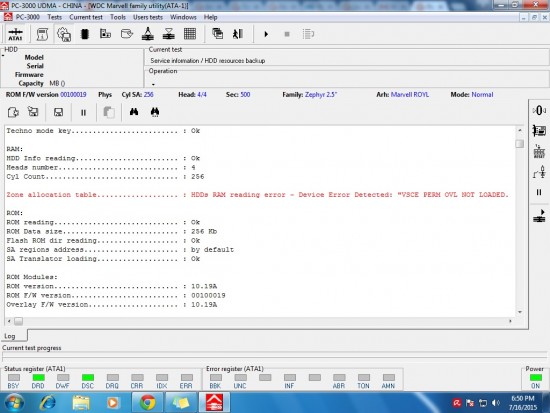
Task: Click the save log disk icon
Action: point(58,112)
